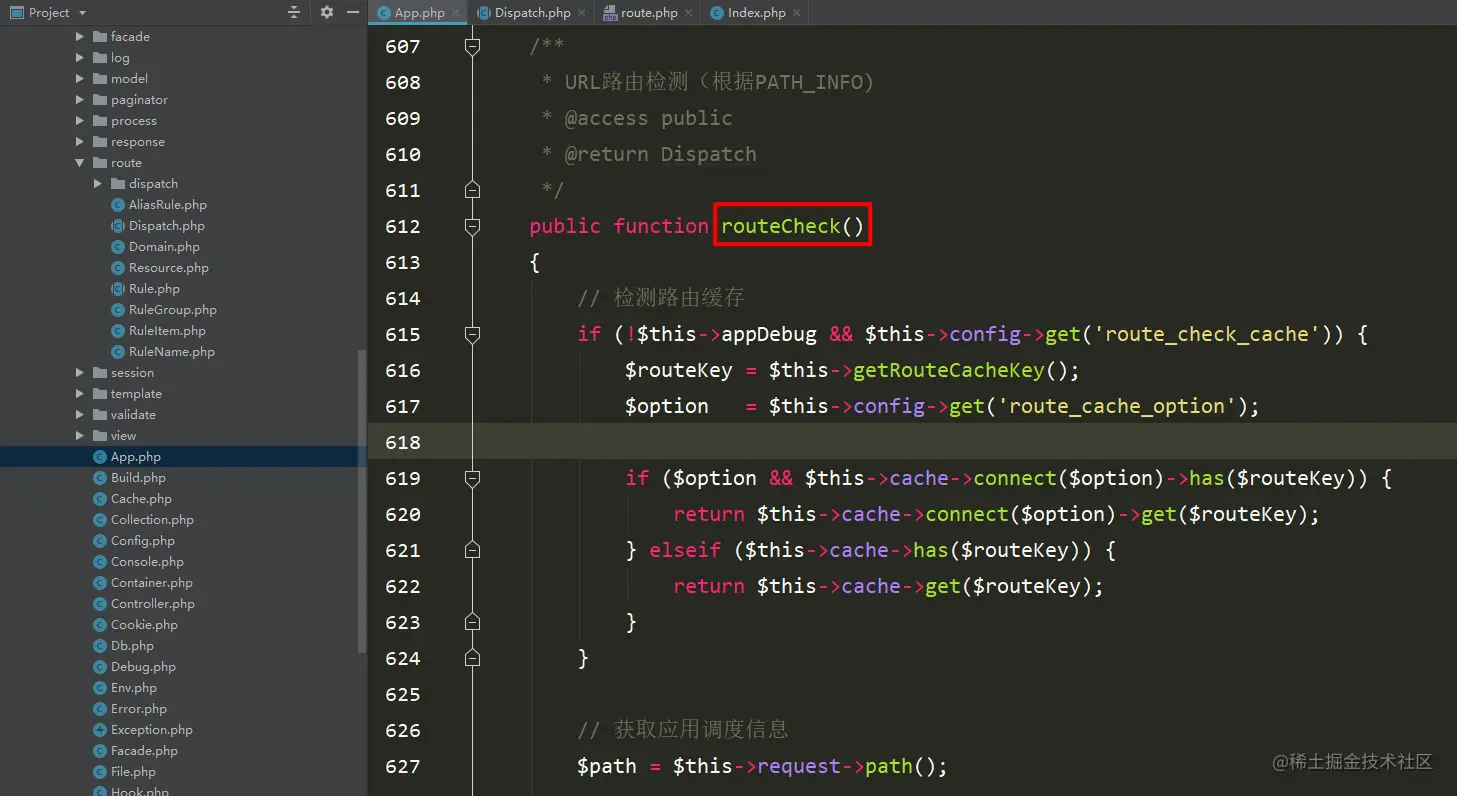Select Rule.php file
This screenshot has height=796, width=1457.
pos(154,289)
